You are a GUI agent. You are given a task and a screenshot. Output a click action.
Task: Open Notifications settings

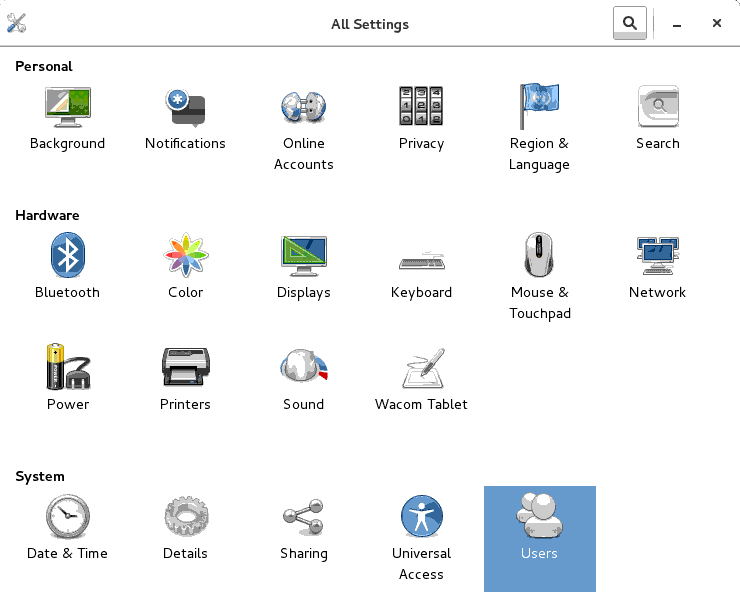click(x=185, y=108)
